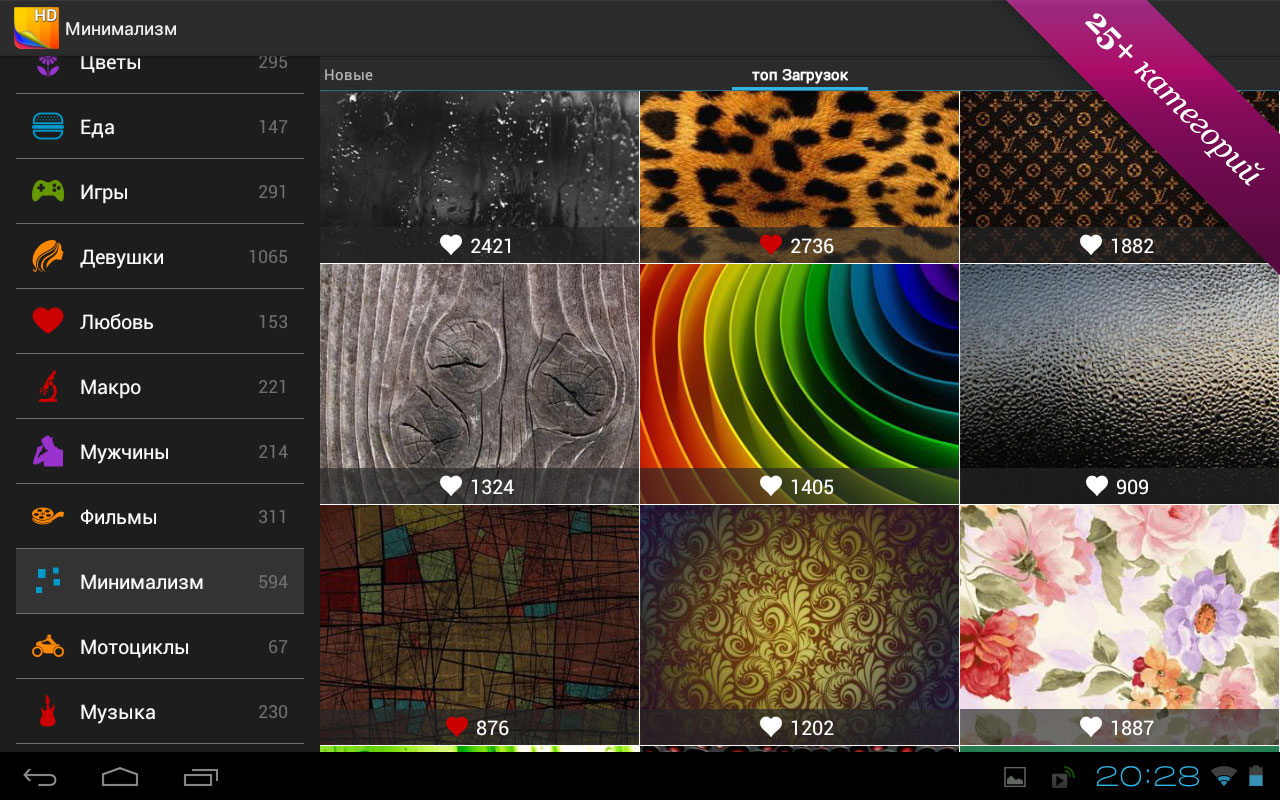Select the Игры gamepad icon
The height and width of the screenshot is (800, 1280).
point(48,191)
